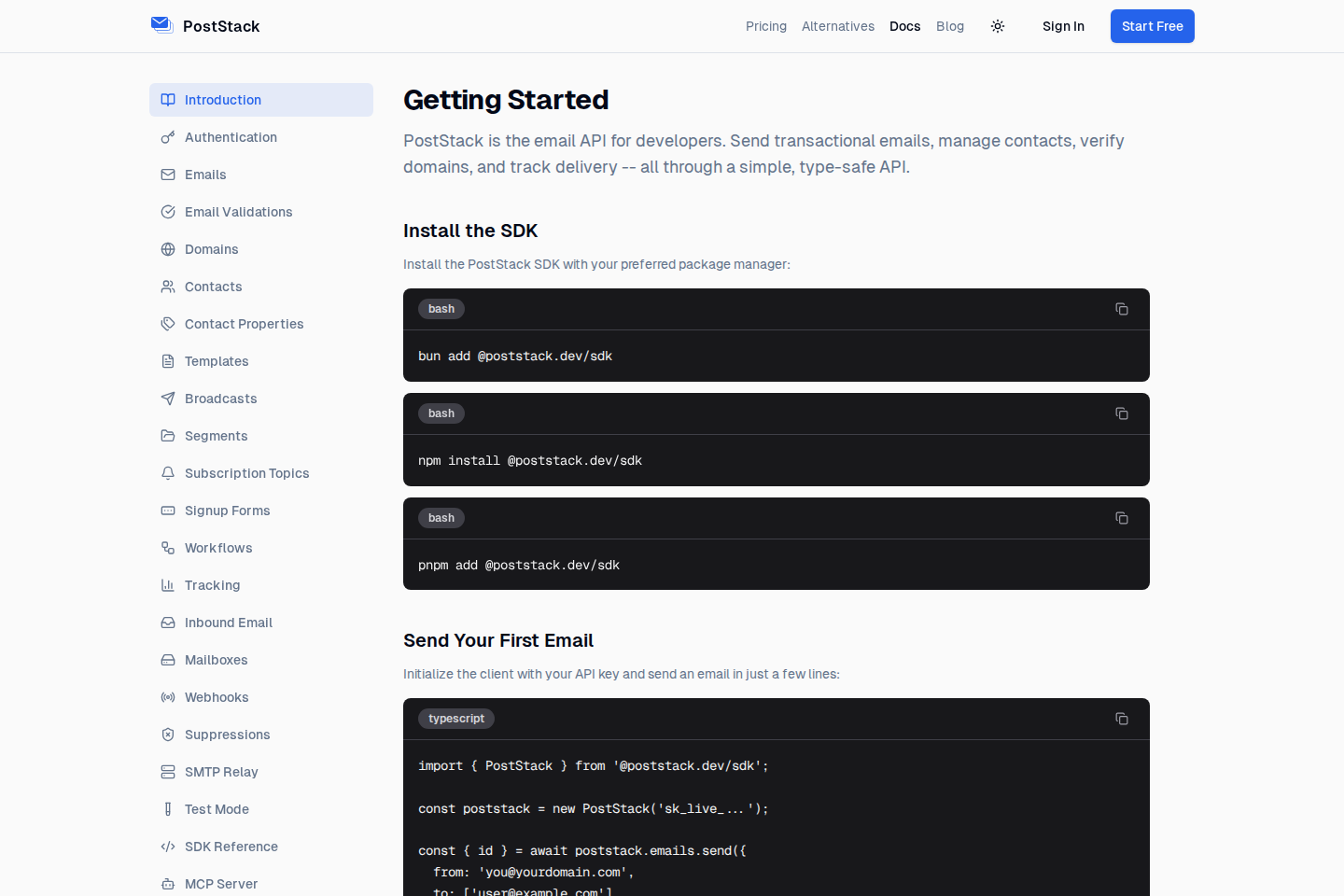1344x896 pixels.
Task: Click the SMTP Relay server icon
Action: 168,772
